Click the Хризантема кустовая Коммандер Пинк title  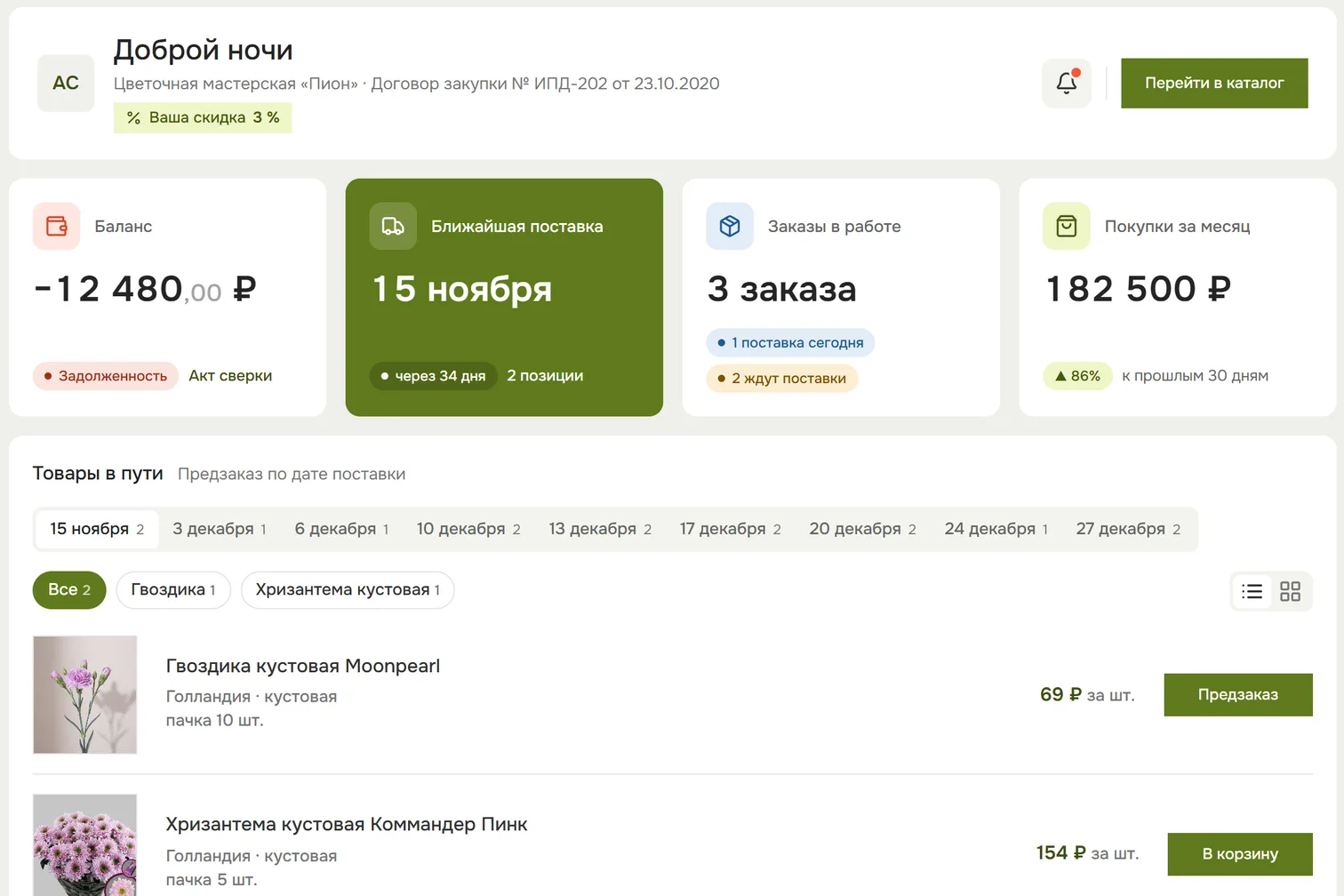347,824
